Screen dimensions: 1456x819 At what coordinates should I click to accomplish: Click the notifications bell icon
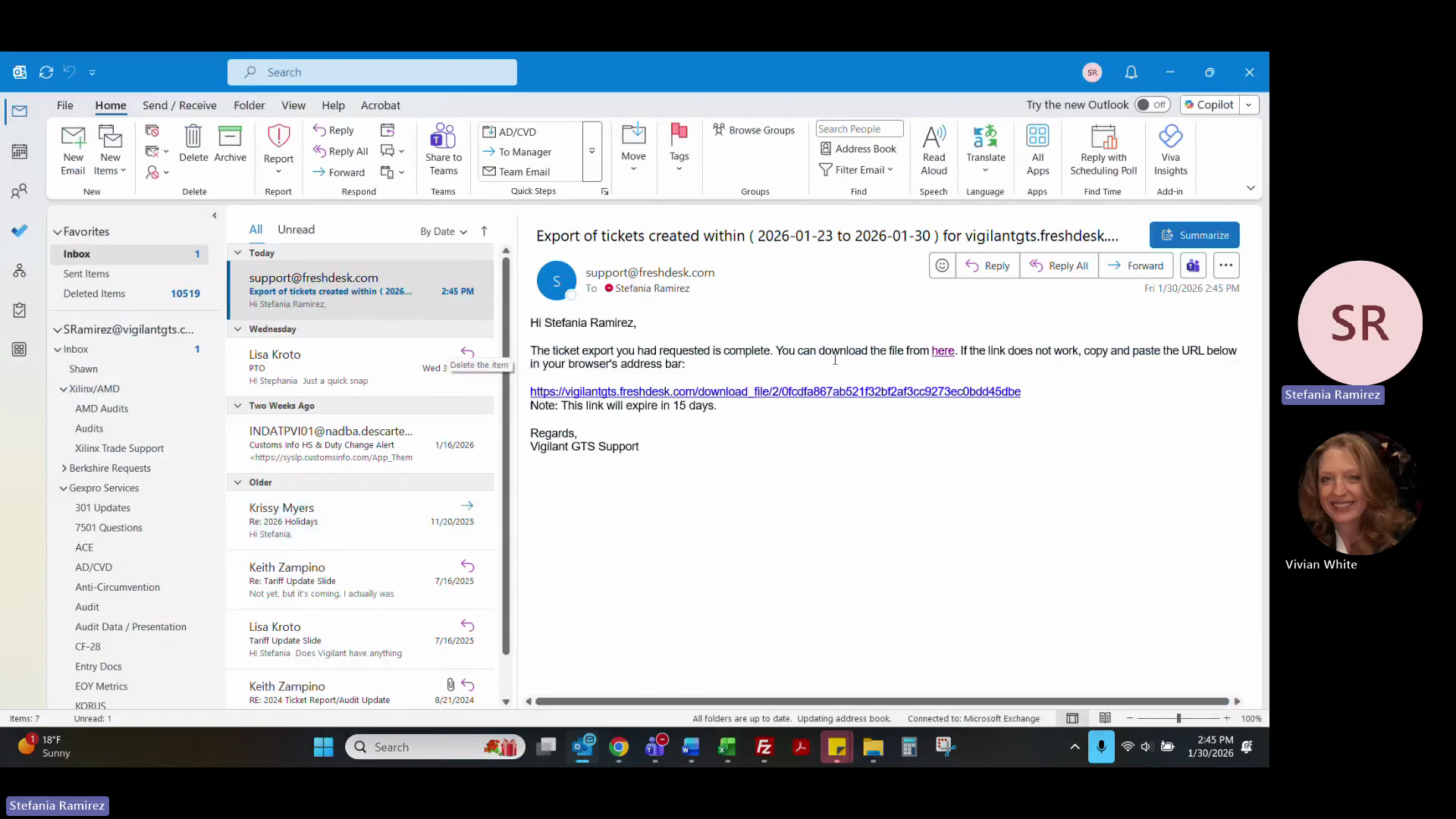tap(1131, 72)
